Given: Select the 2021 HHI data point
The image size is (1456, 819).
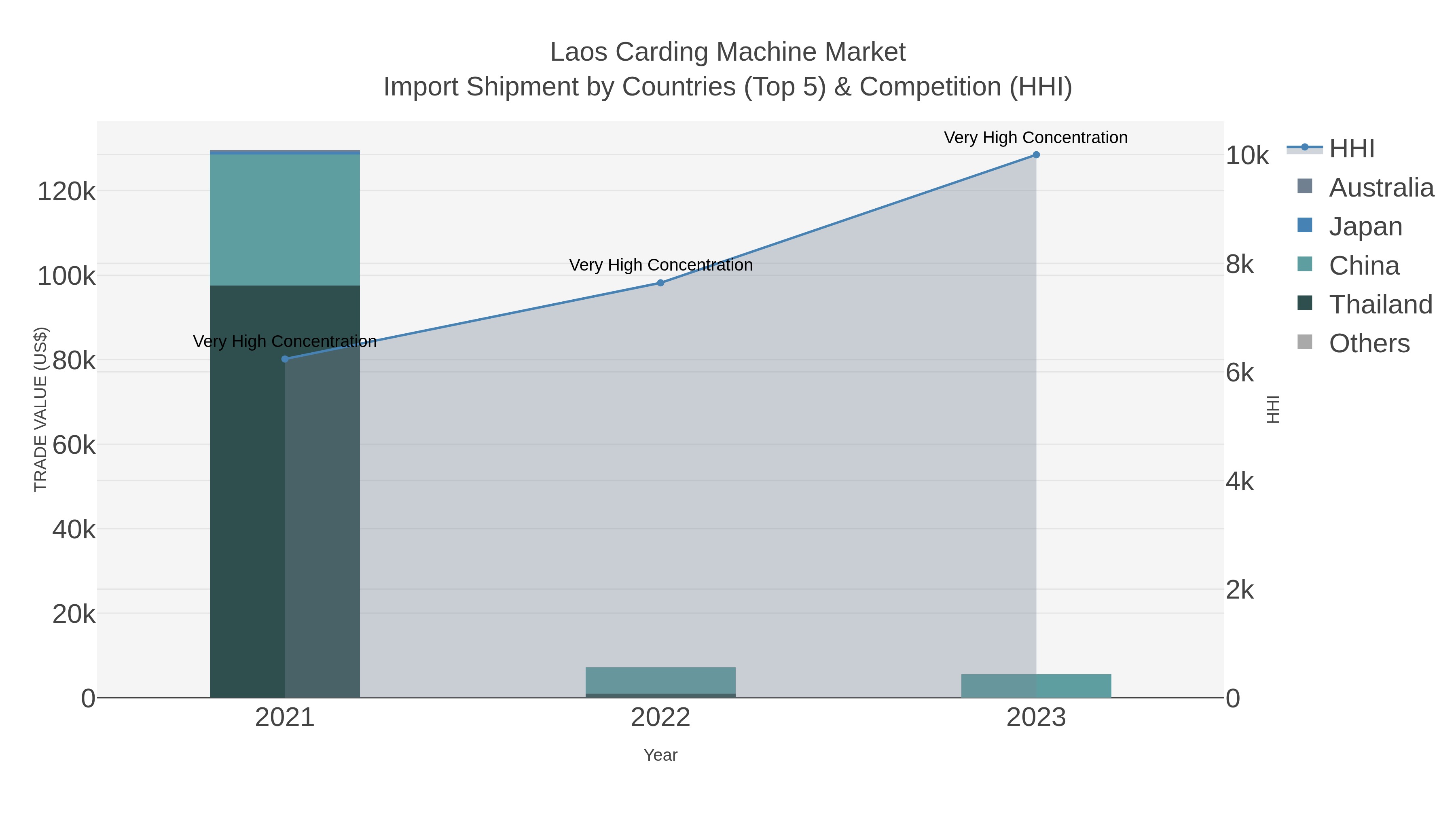Looking at the screenshot, I should 285,359.
